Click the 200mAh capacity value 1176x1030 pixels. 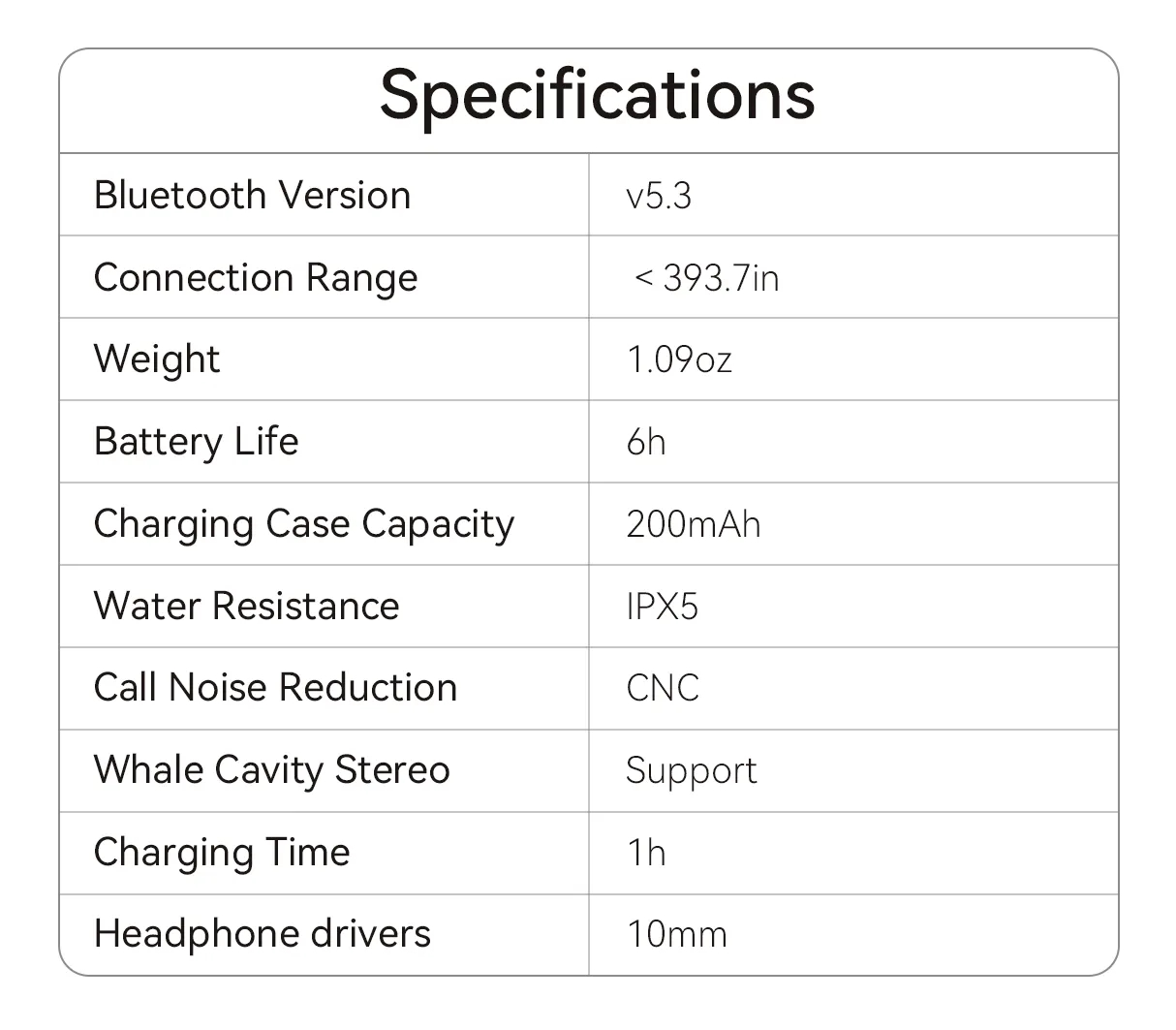tap(693, 524)
